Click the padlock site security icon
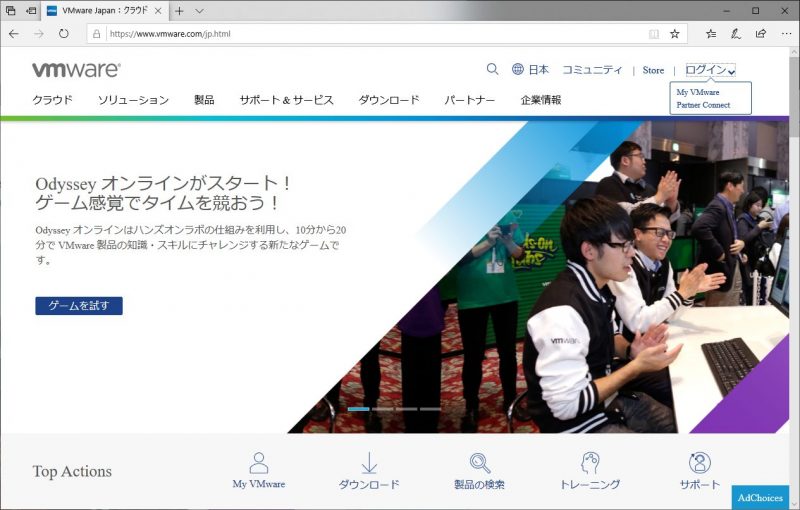Screen dimensions: 800x510 [96, 34]
